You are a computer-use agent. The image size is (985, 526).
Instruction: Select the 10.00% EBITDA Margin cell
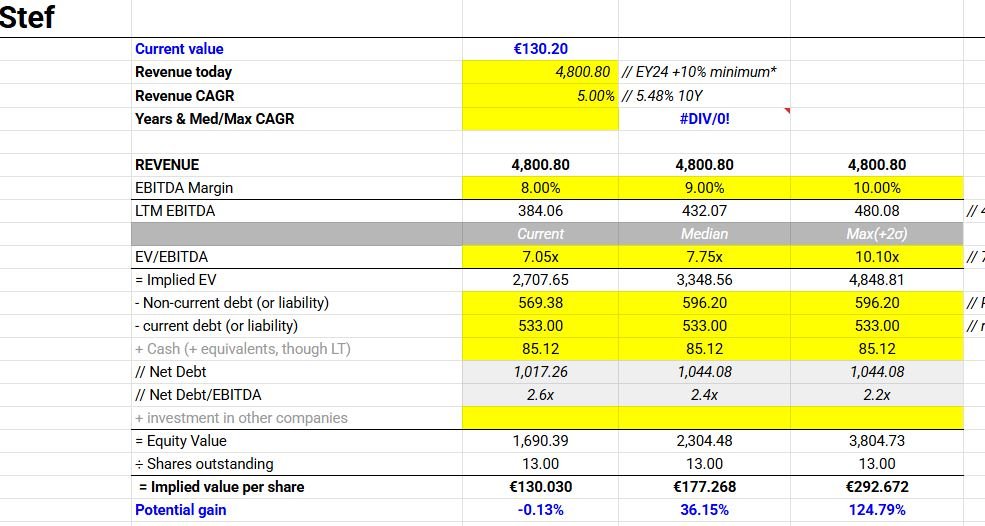point(876,187)
